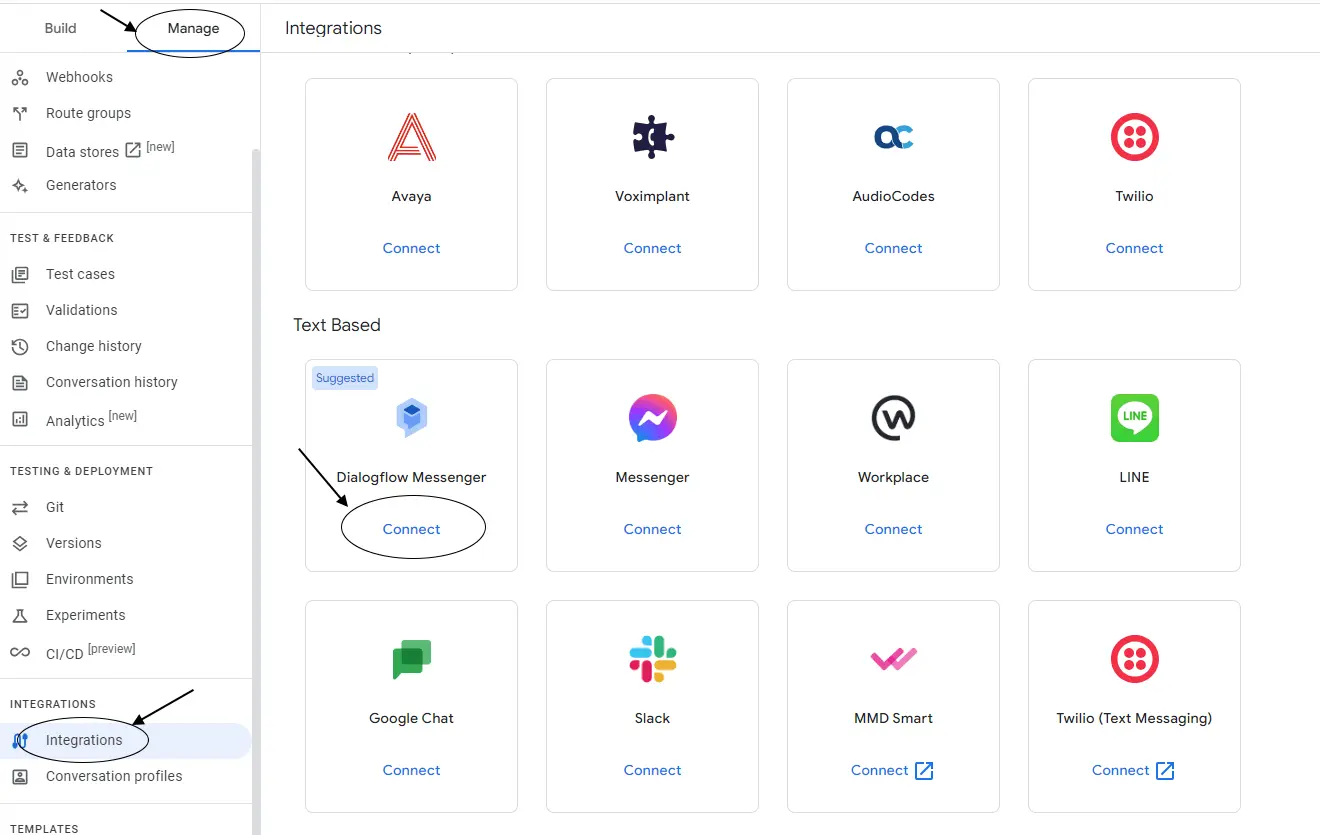Connect the LINE integration

[1134, 529]
